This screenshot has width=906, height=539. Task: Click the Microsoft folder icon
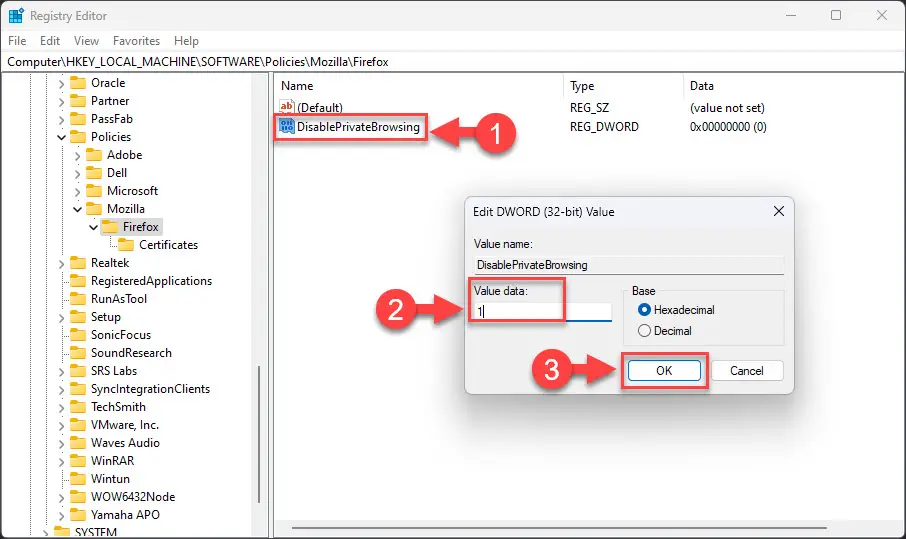tap(94, 191)
